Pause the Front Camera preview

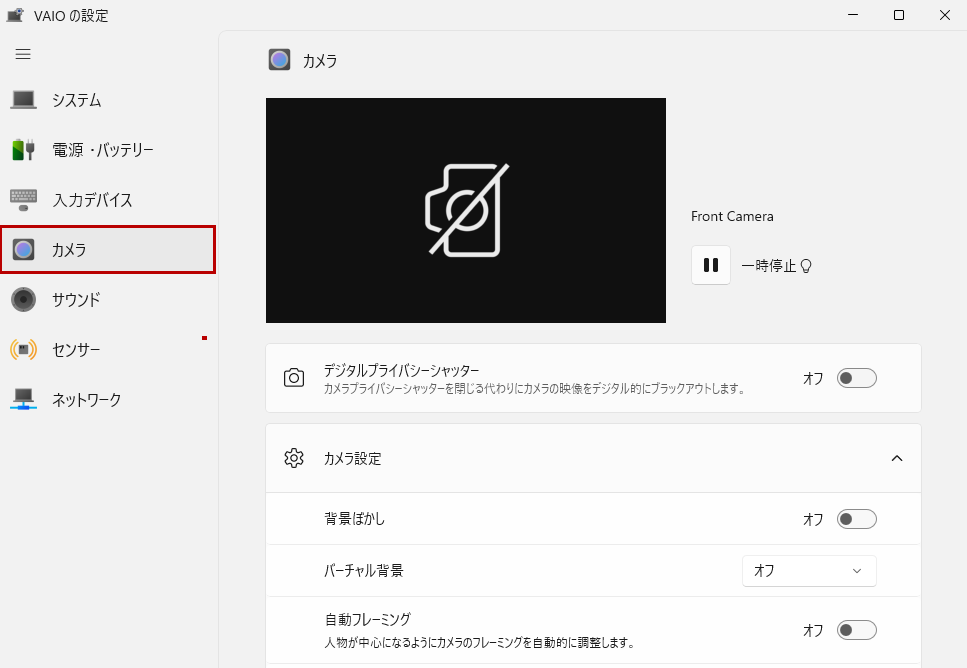coord(711,265)
